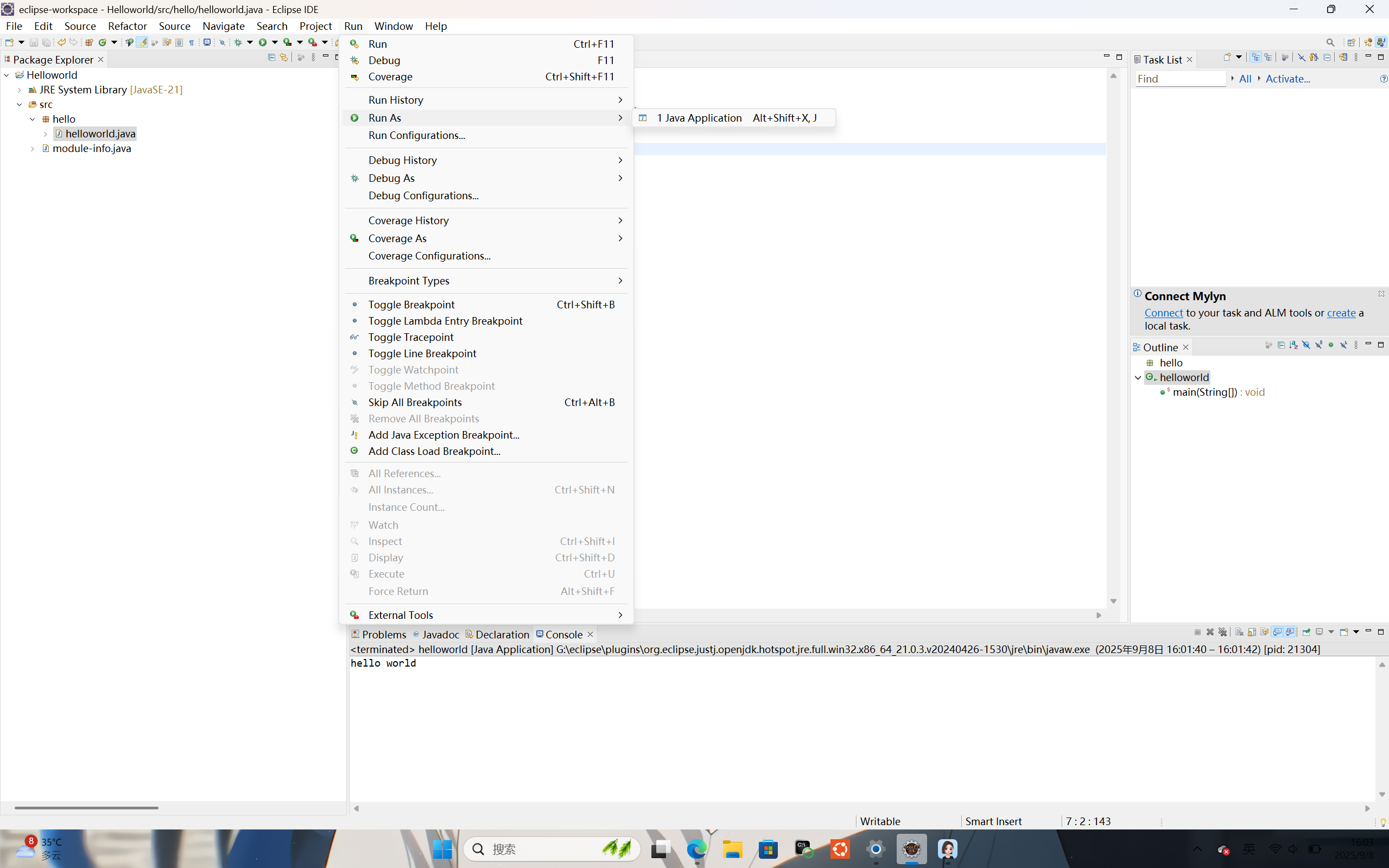Click Sort alphabetically icon in Outline
The width and height of the screenshot is (1389, 868).
point(1293,345)
